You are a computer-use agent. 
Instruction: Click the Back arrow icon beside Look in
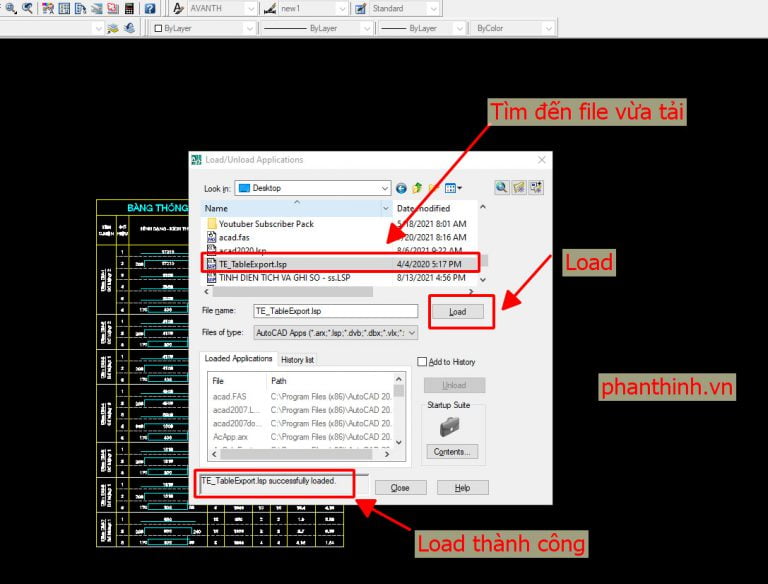tap(402, 188)
